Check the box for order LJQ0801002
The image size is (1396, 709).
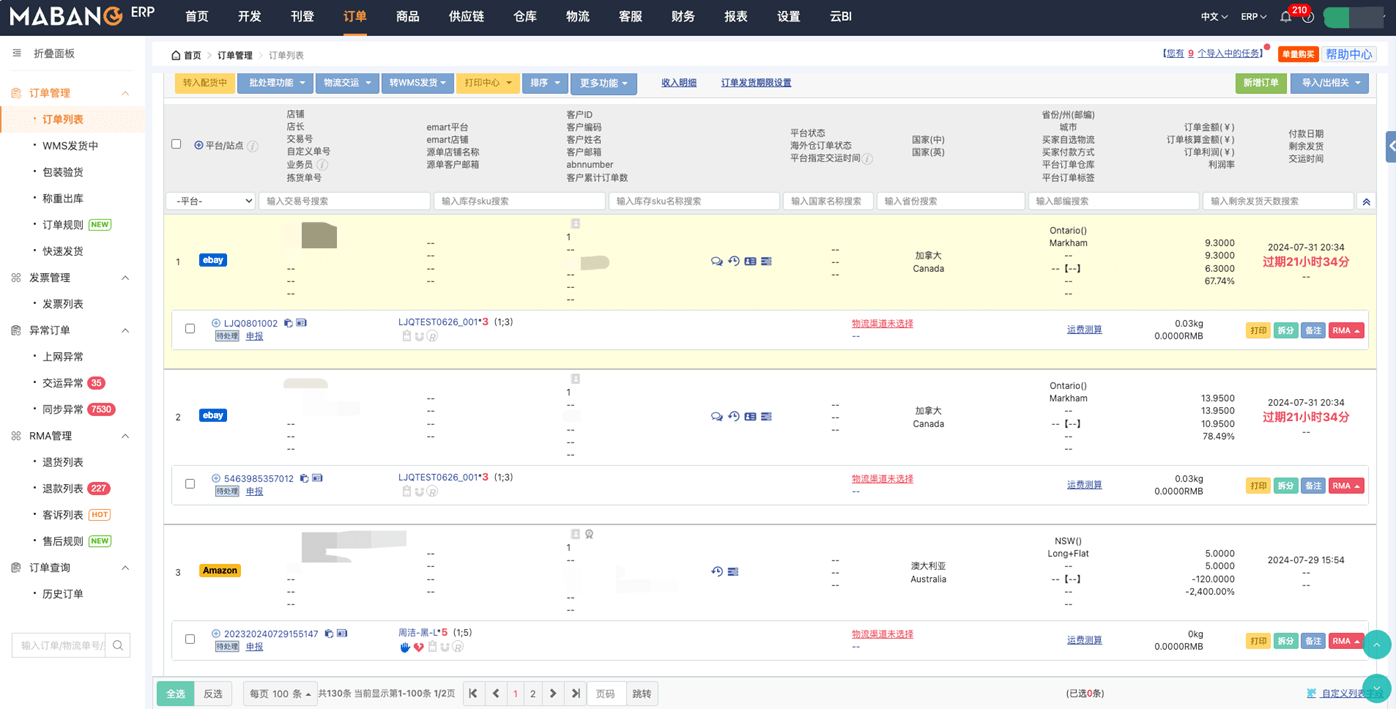[190, 329]
